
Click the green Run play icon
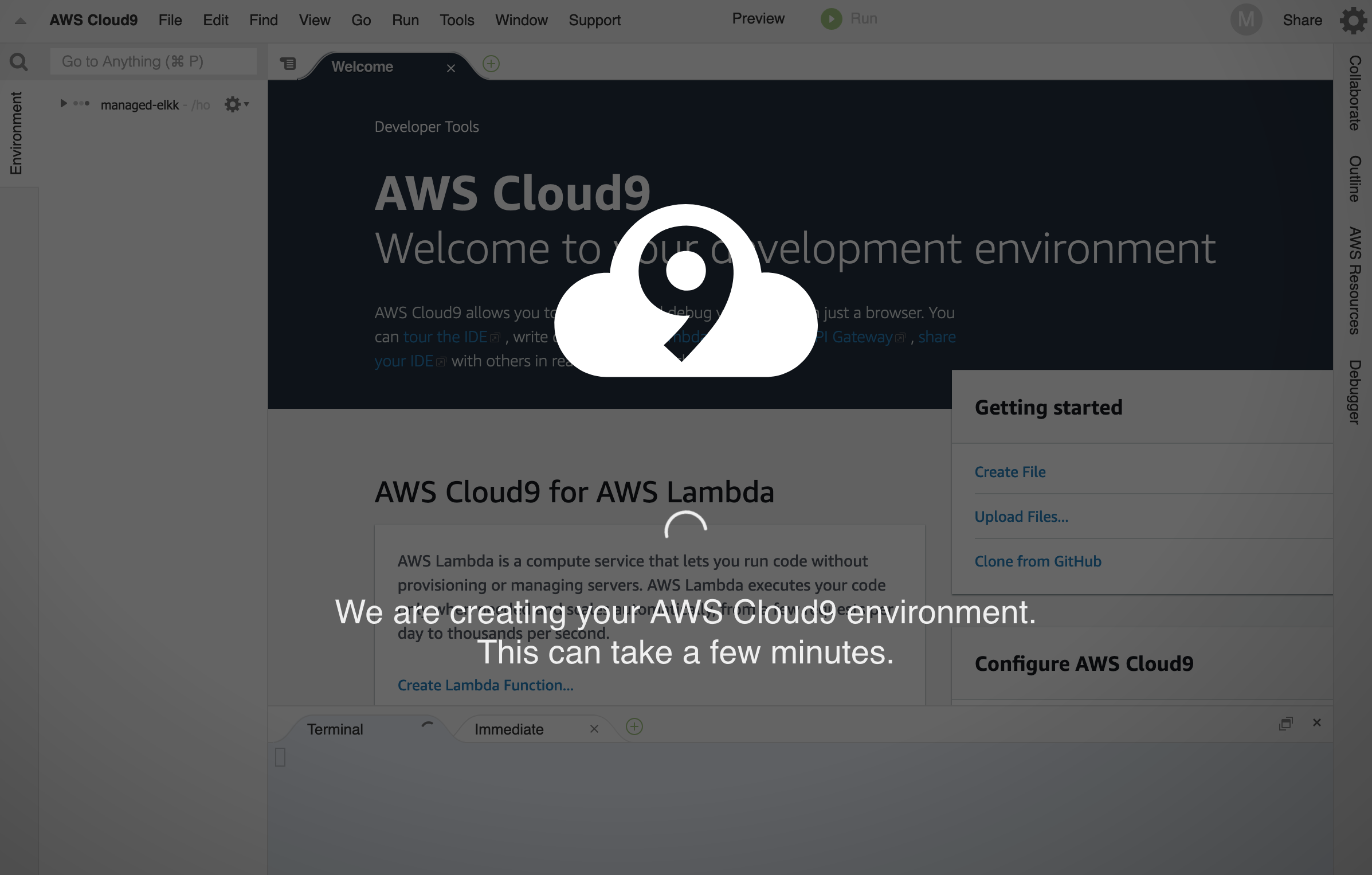pos(831,19)
